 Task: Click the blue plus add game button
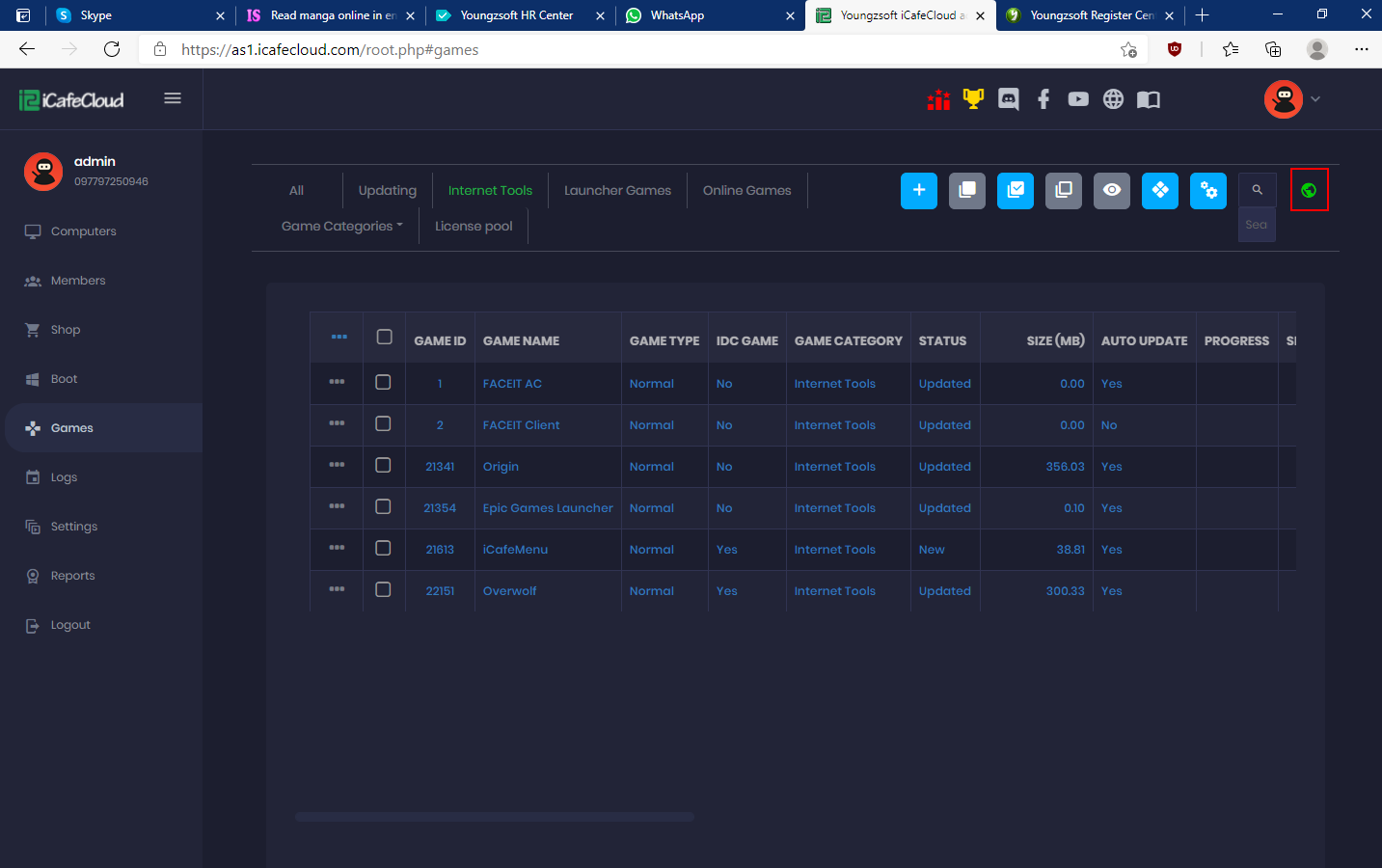tap(918, 190)
